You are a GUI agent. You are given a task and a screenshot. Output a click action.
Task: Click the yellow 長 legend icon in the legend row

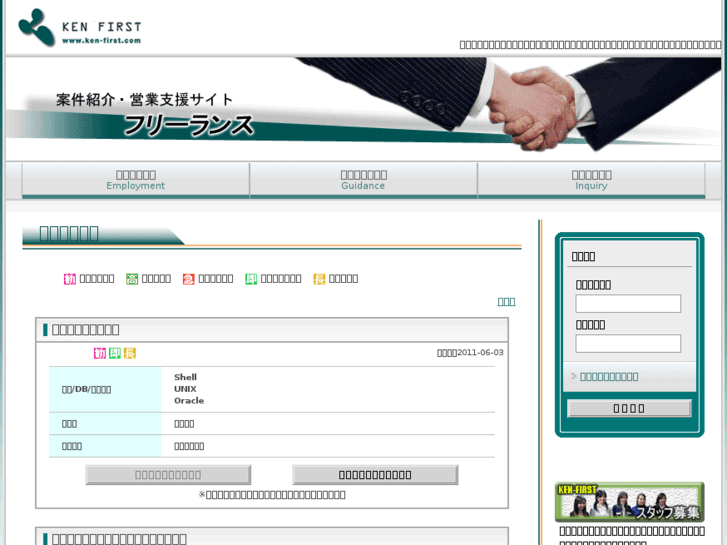coord(319,279)
